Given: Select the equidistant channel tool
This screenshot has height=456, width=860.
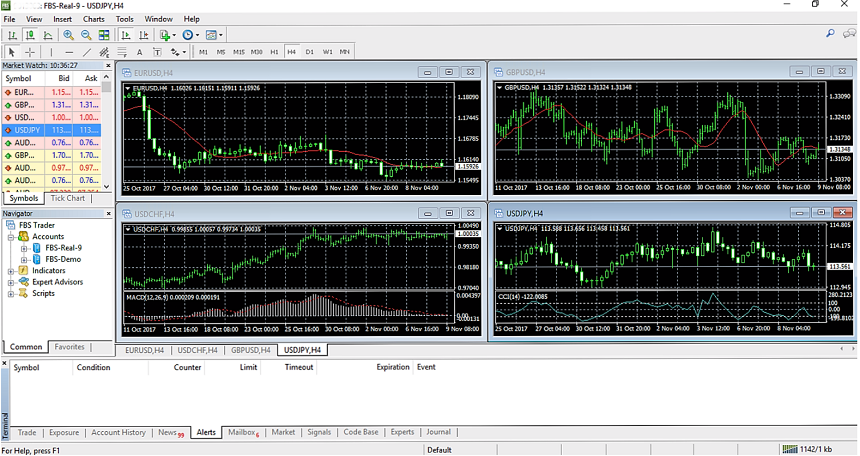Looking at the screenshot, I should pyautogui.click(x=104, y=52).
